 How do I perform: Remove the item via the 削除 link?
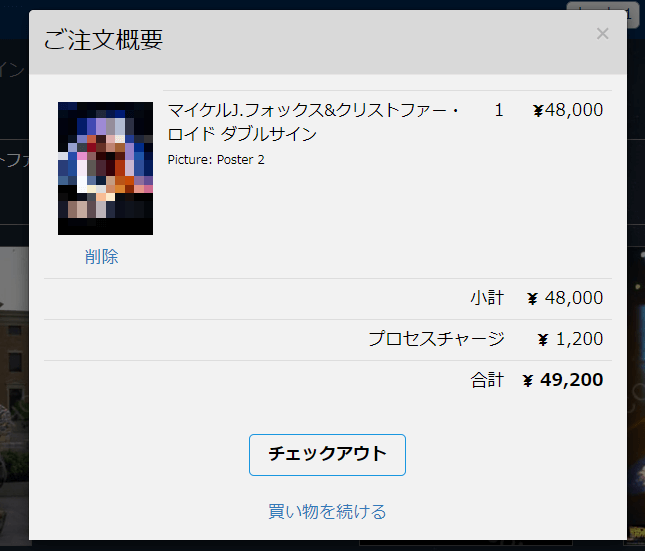tap(102, 256)
